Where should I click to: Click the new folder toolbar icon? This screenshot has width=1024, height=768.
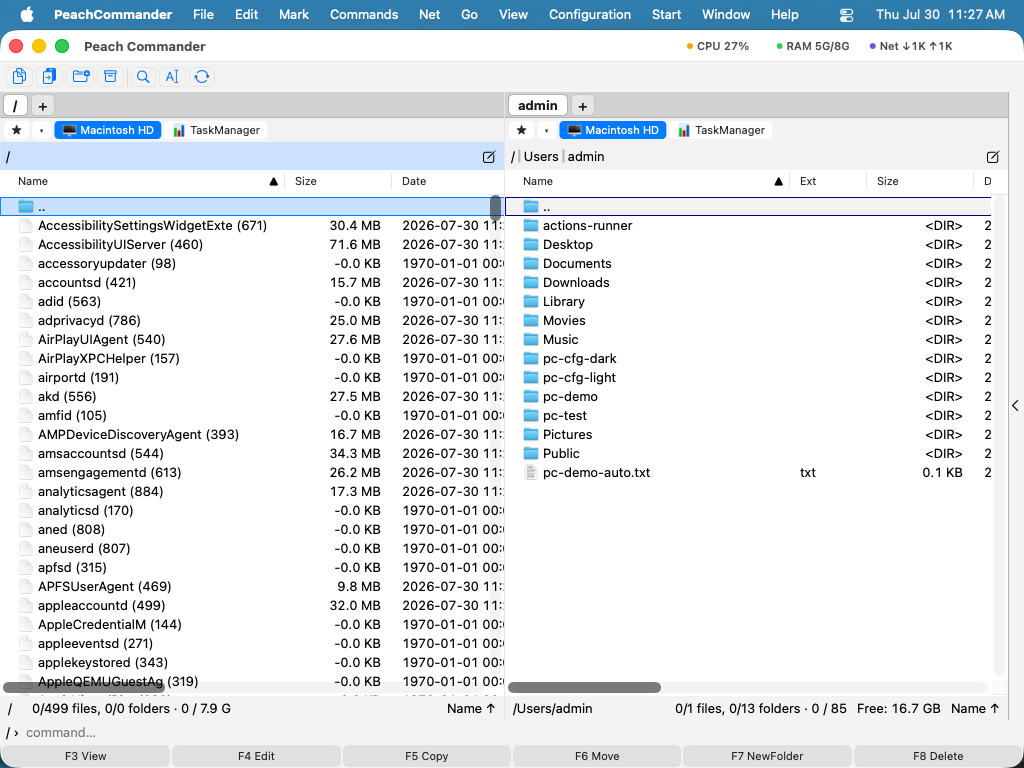tap(81, 76)
